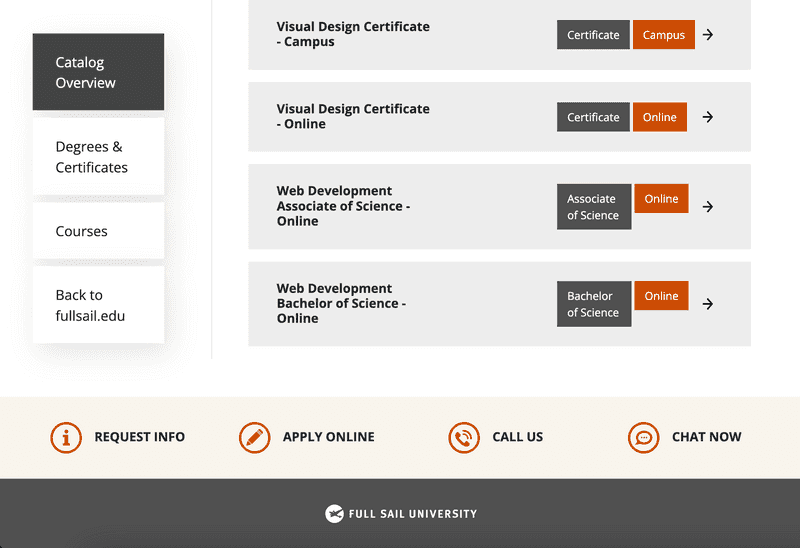This screenshot has width=800, height=548.
Task: Click the Call Us phone icon
Action: click(464, 437)
